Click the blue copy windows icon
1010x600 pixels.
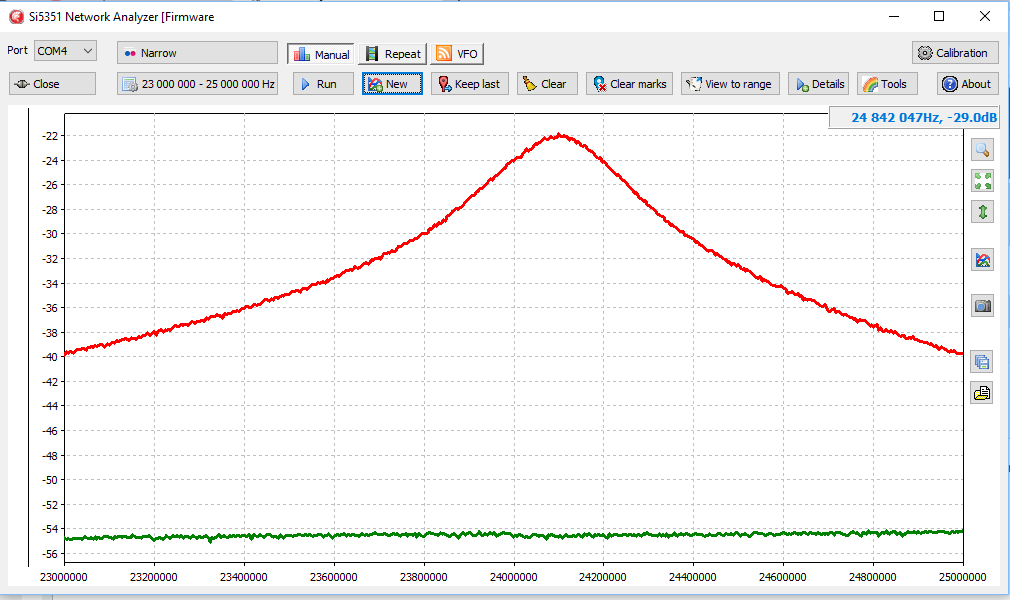point(982,362)
